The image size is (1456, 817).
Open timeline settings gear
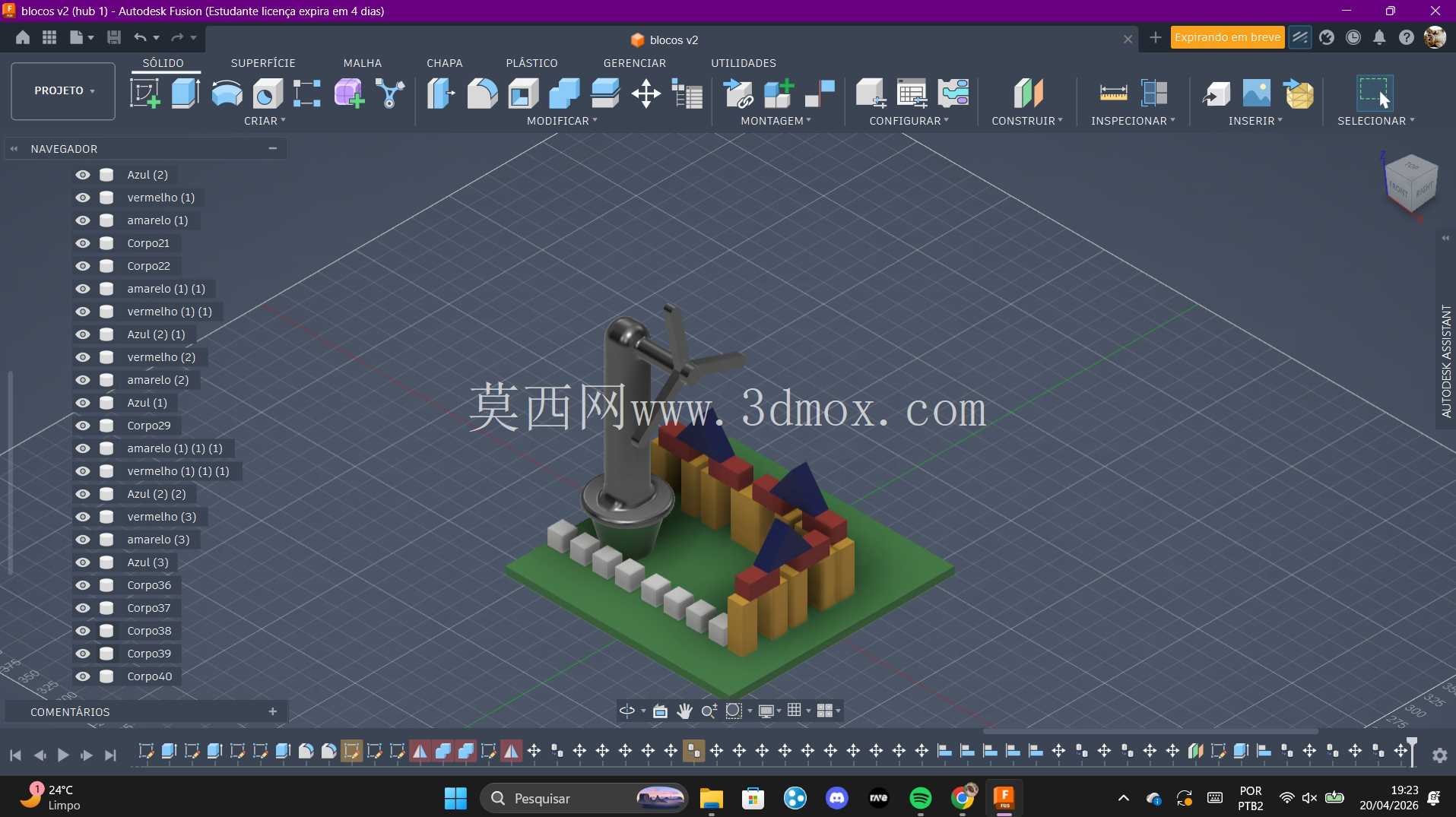[1439, 755]
